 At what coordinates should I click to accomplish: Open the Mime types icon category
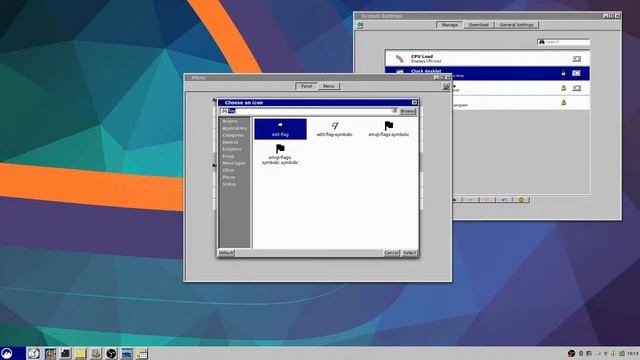(x=234, y=163)
